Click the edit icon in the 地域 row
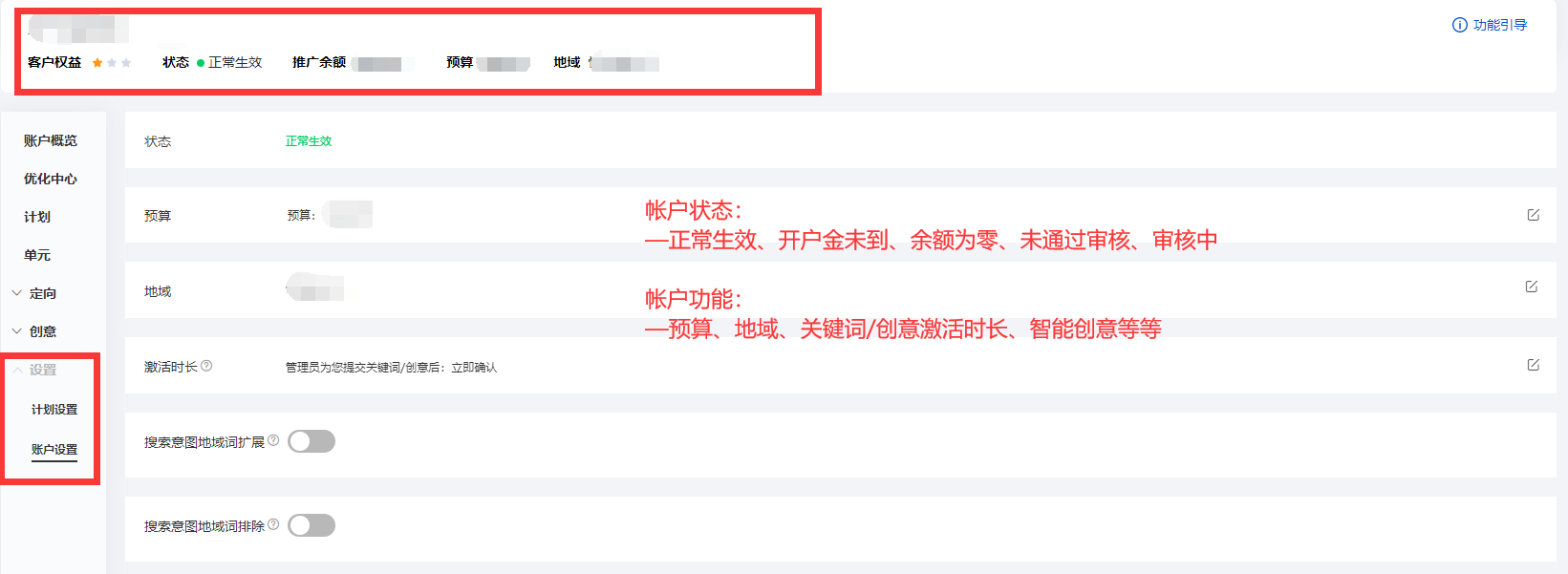 (1532, 287)
